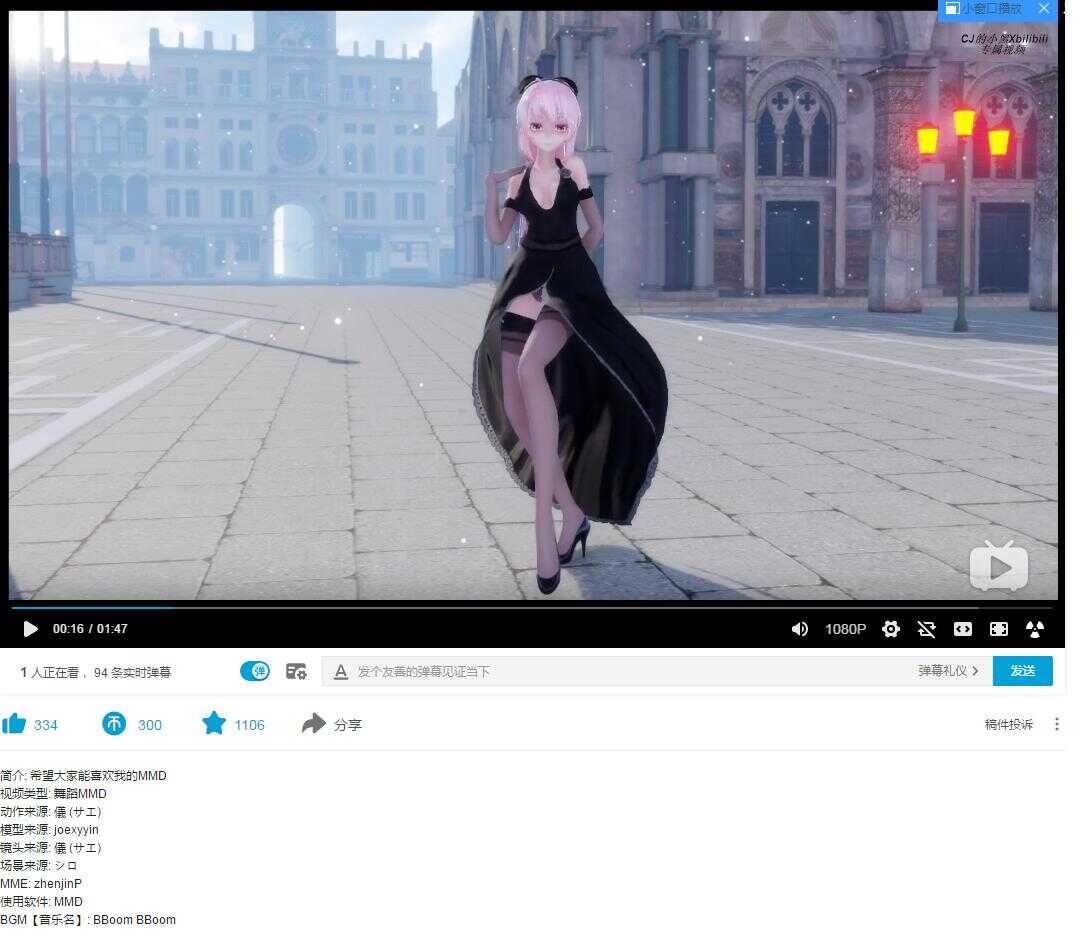Play the paused video
This screenshot has height=932, width=1084.
coord(30,628)
